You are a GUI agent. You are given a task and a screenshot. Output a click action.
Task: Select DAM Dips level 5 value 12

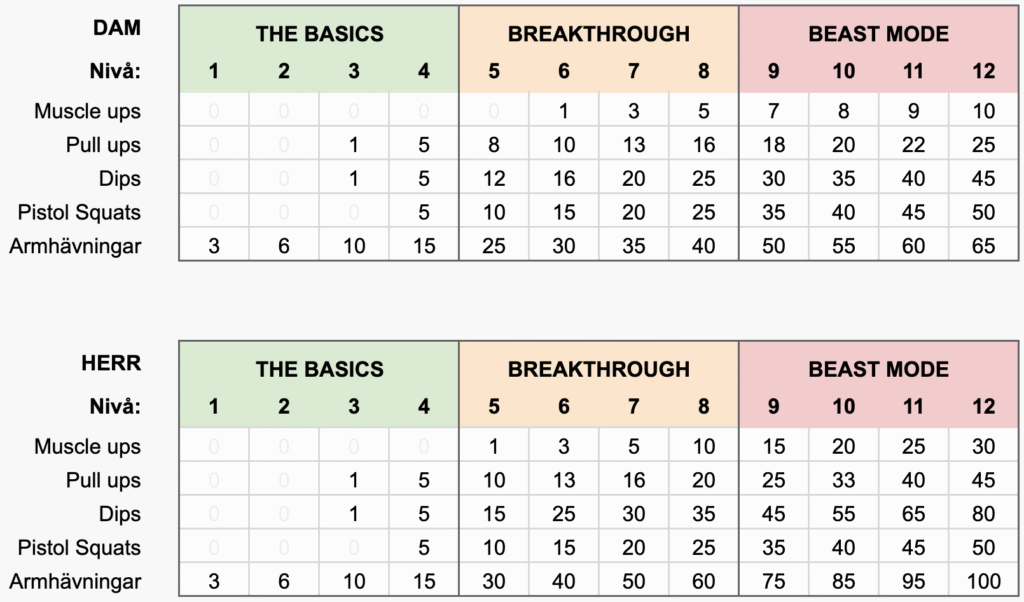tap(494, 179)
